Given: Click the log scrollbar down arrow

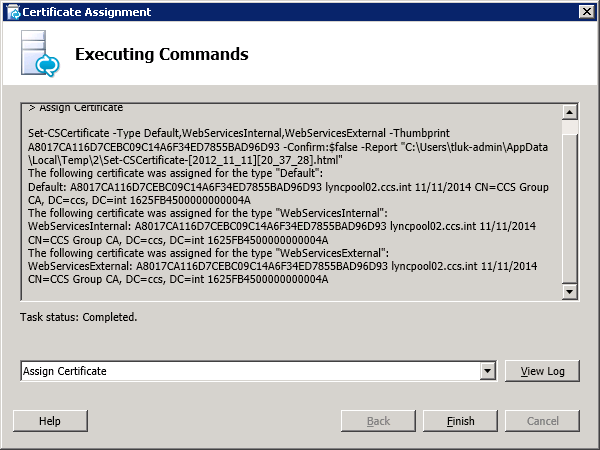Looking at the screenshot, I should pos(570,291).
